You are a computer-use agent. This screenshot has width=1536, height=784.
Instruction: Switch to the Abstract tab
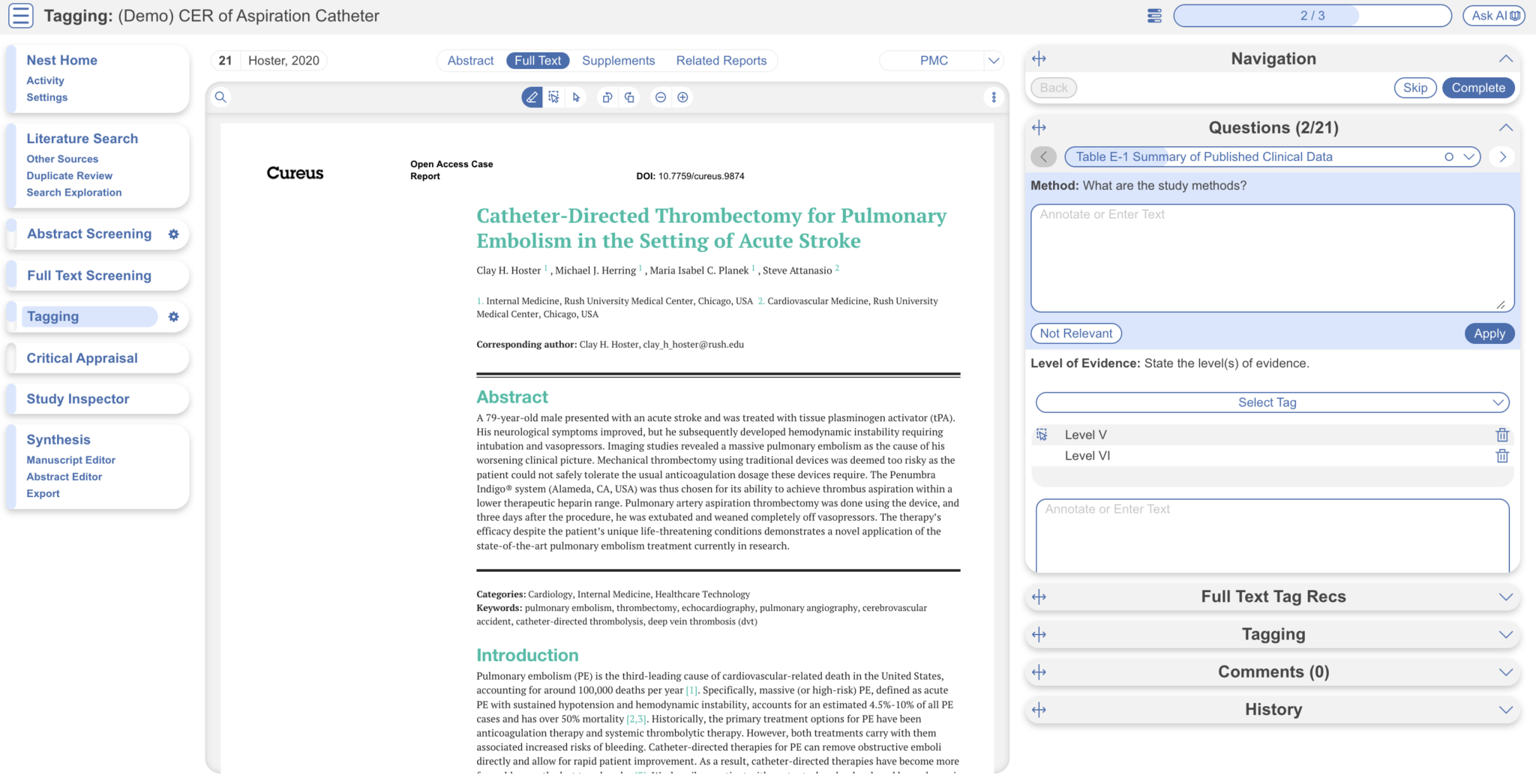pos(469,60)
